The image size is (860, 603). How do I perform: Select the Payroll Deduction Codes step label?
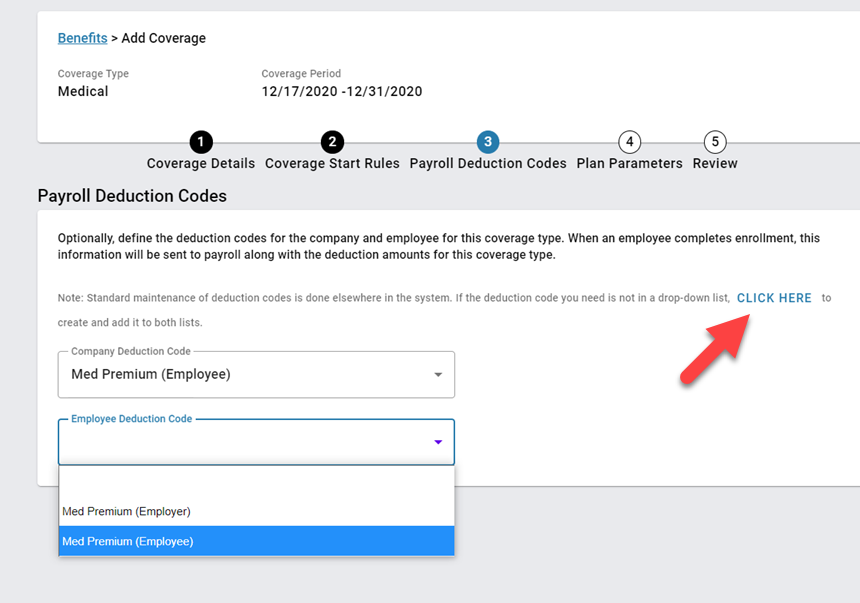click(488, 164)
